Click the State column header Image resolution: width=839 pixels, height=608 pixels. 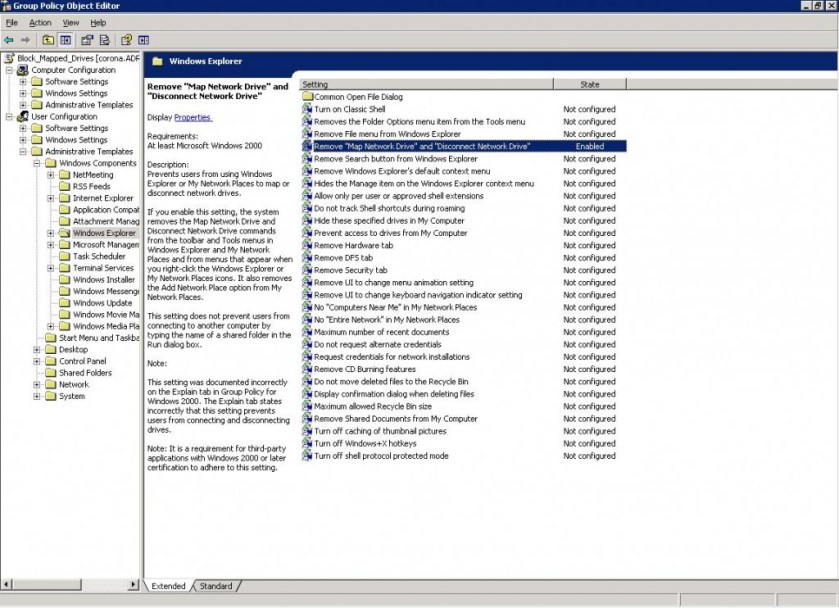click(x=589, y=85)
